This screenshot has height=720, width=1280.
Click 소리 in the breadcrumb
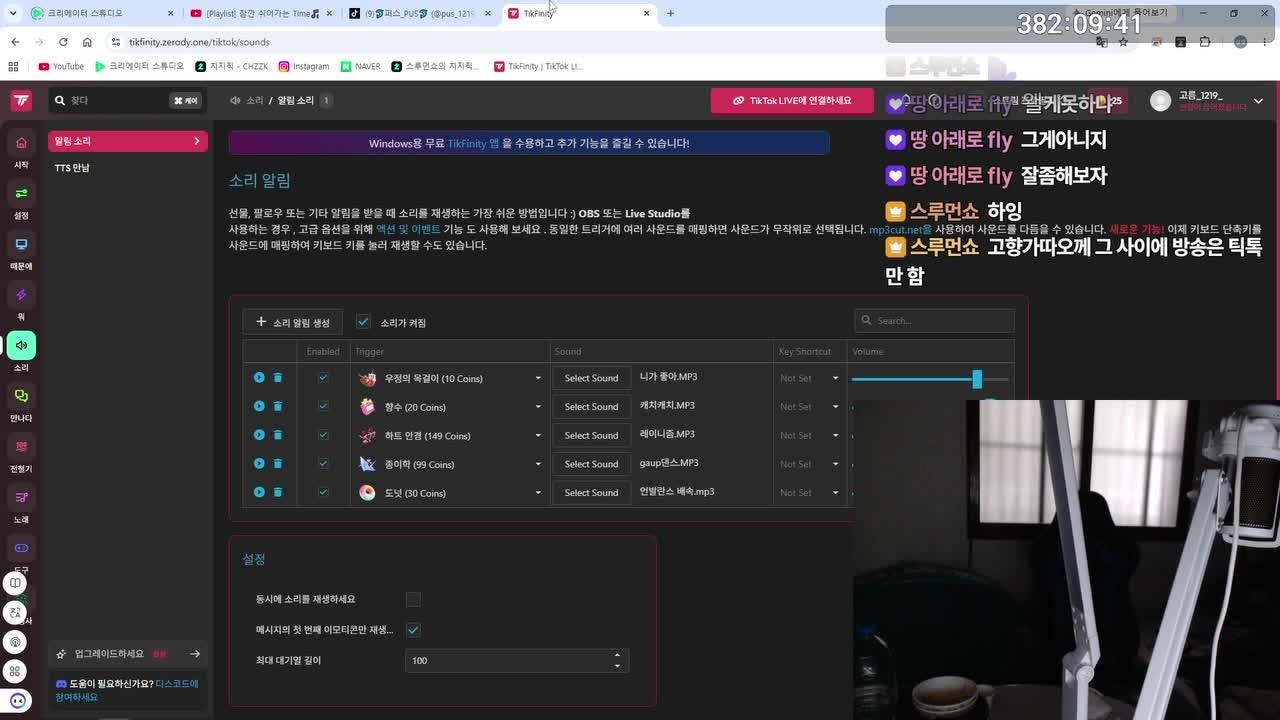[254, 101]
